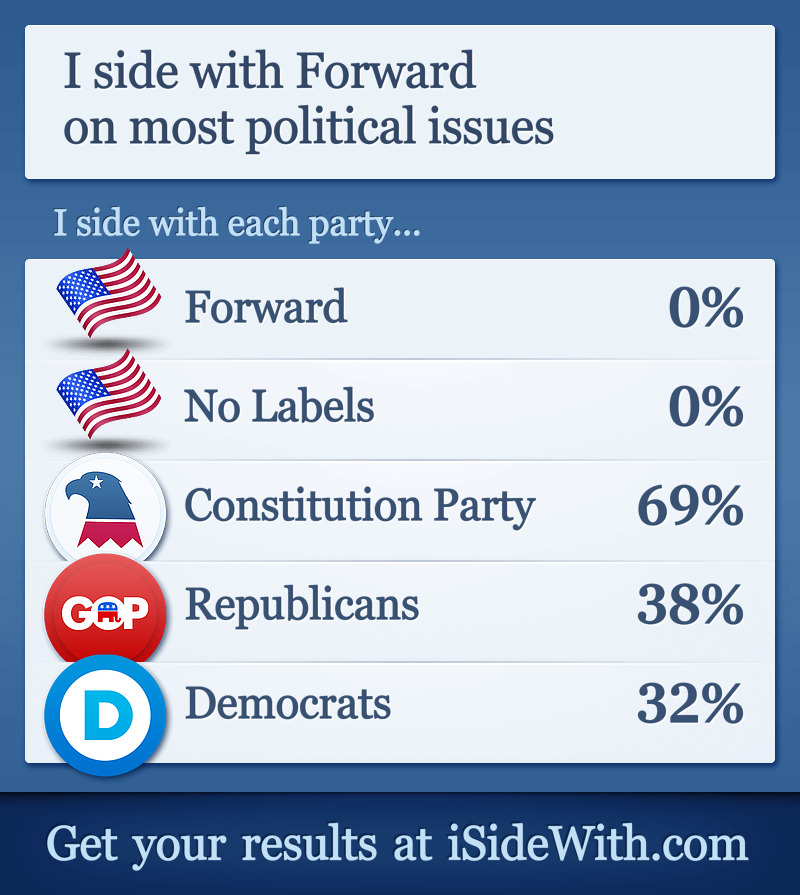The width and height of the screenshot is (800, 895).
Task: Click the Forward 0% score
Action: tap(706, 308)
